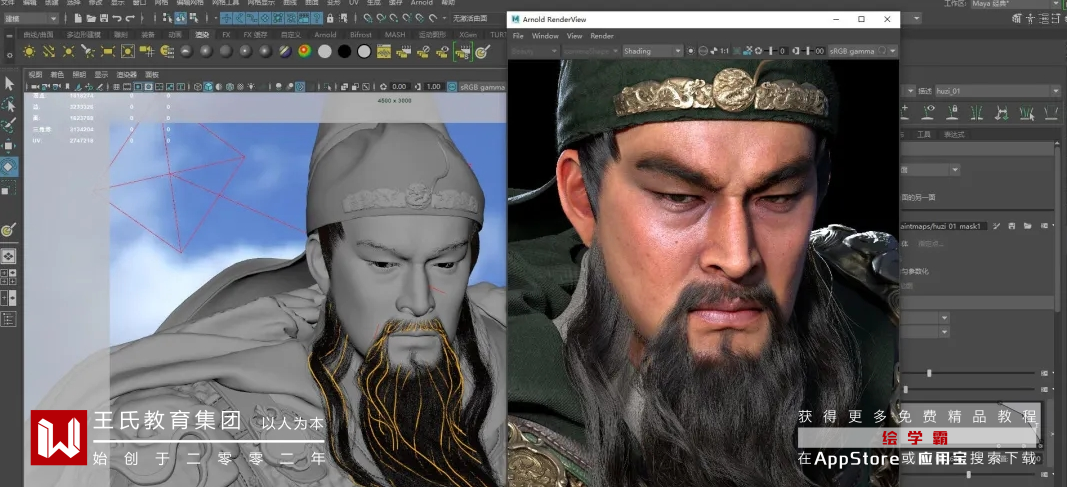Click the new scene icon
Screen dimensions: 1067x487
pyautogui.click(x=79, y=18)
